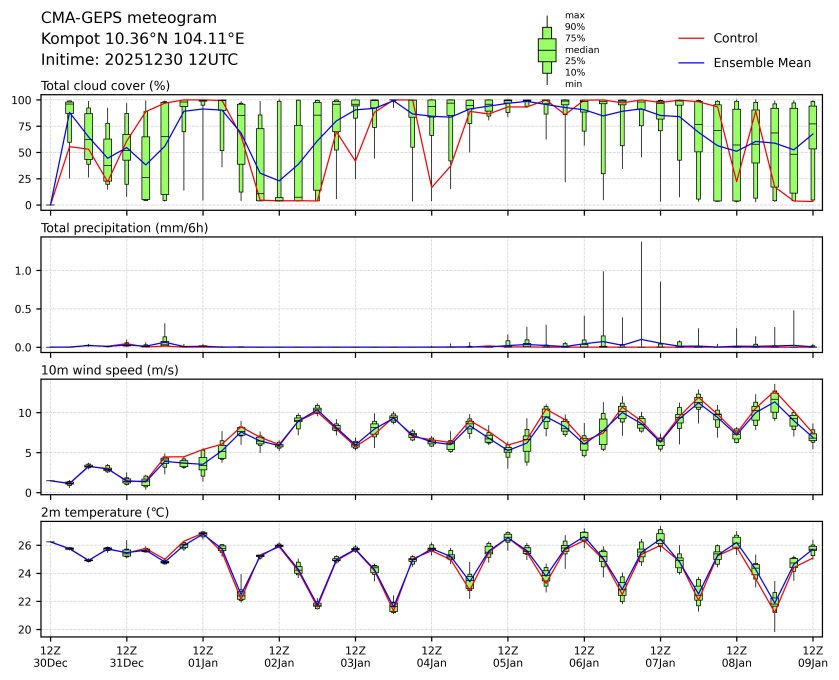Click the 12Z 30Dec time axis label

coord(50,656)
